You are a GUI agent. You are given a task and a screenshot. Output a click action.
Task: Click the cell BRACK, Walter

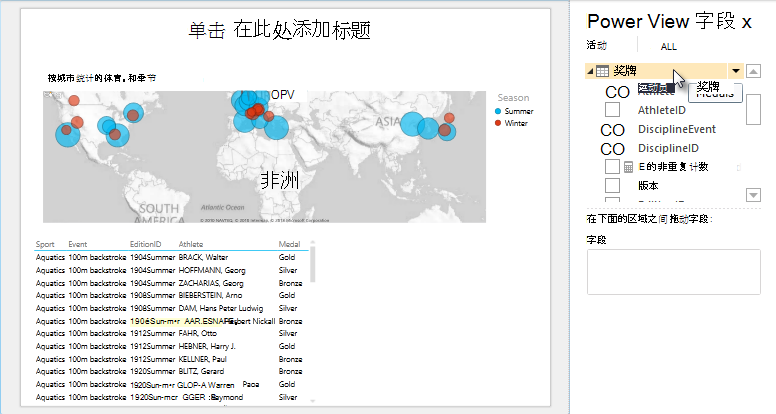[x=203, y=257]
